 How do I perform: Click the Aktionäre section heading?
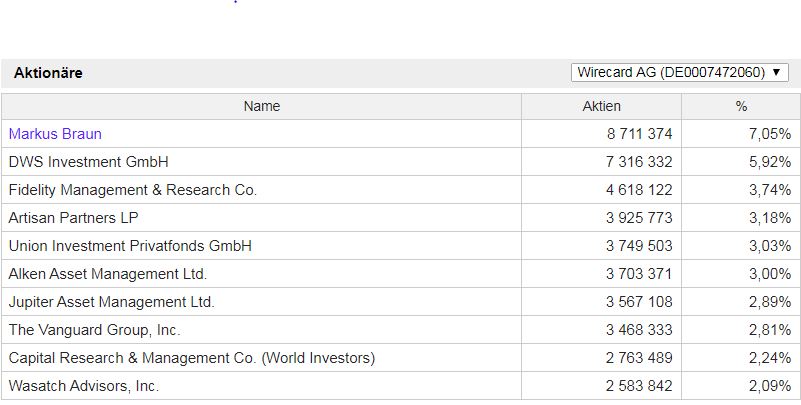pos(48,73)
